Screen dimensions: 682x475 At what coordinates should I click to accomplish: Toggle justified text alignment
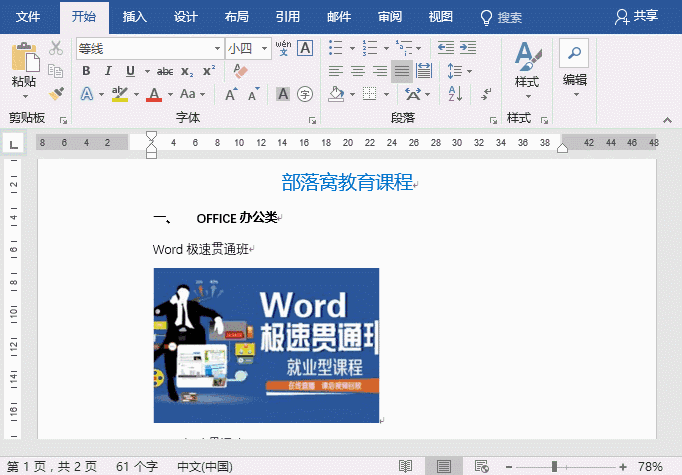point(401,71)
